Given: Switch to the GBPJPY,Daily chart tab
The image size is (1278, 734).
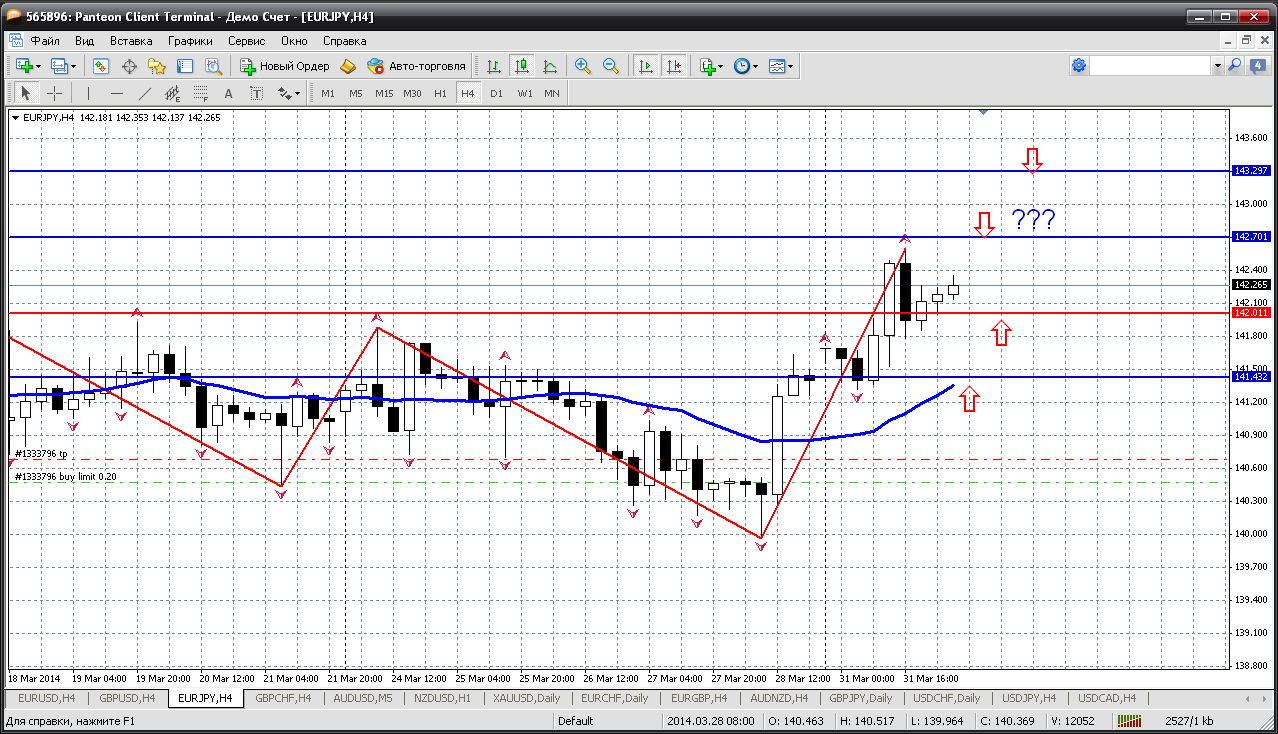Looking at the screenshot, I should (860, 698).
